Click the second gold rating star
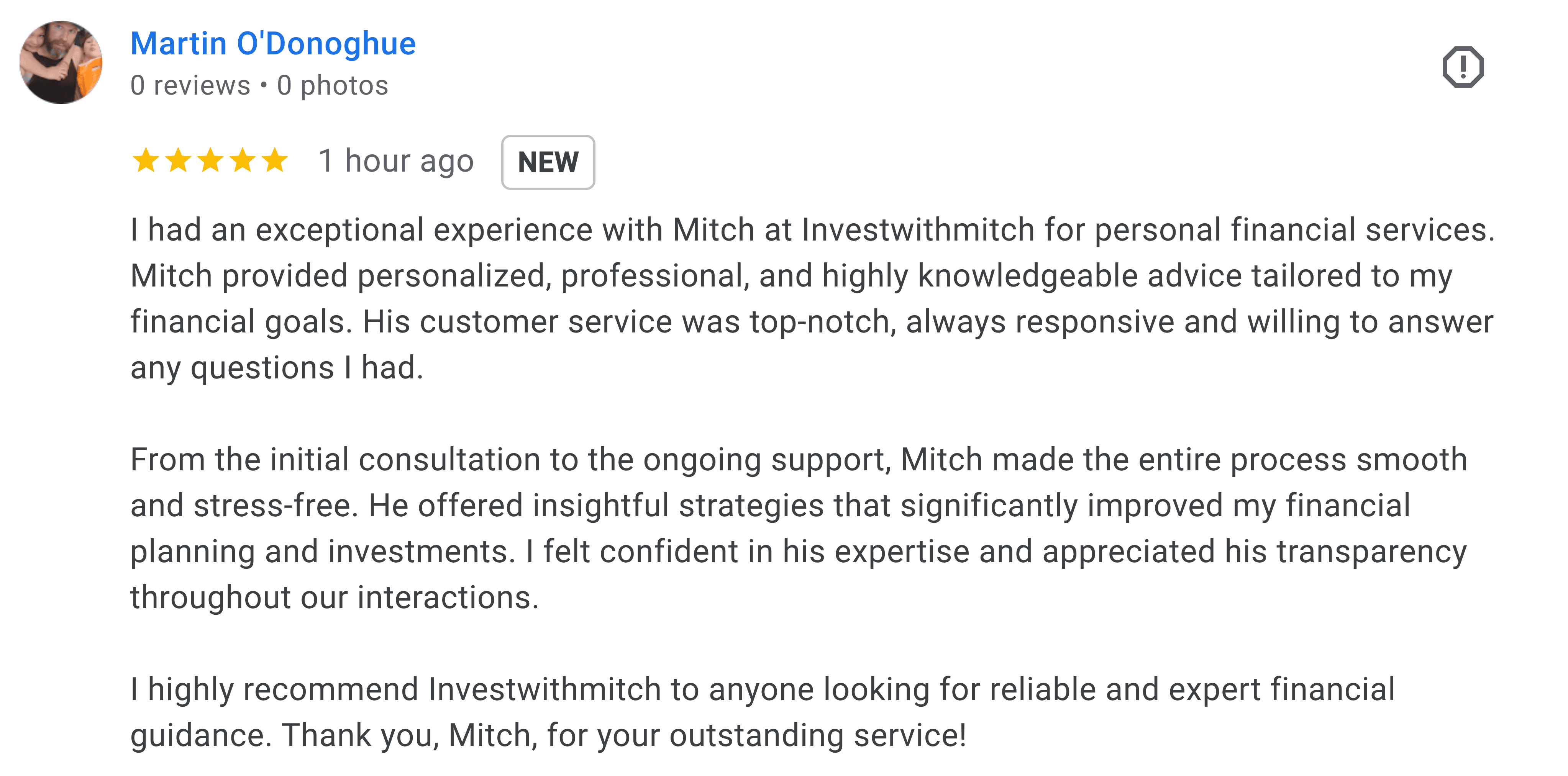This screenshot has width=1568, height=776. tap(178, 161)
